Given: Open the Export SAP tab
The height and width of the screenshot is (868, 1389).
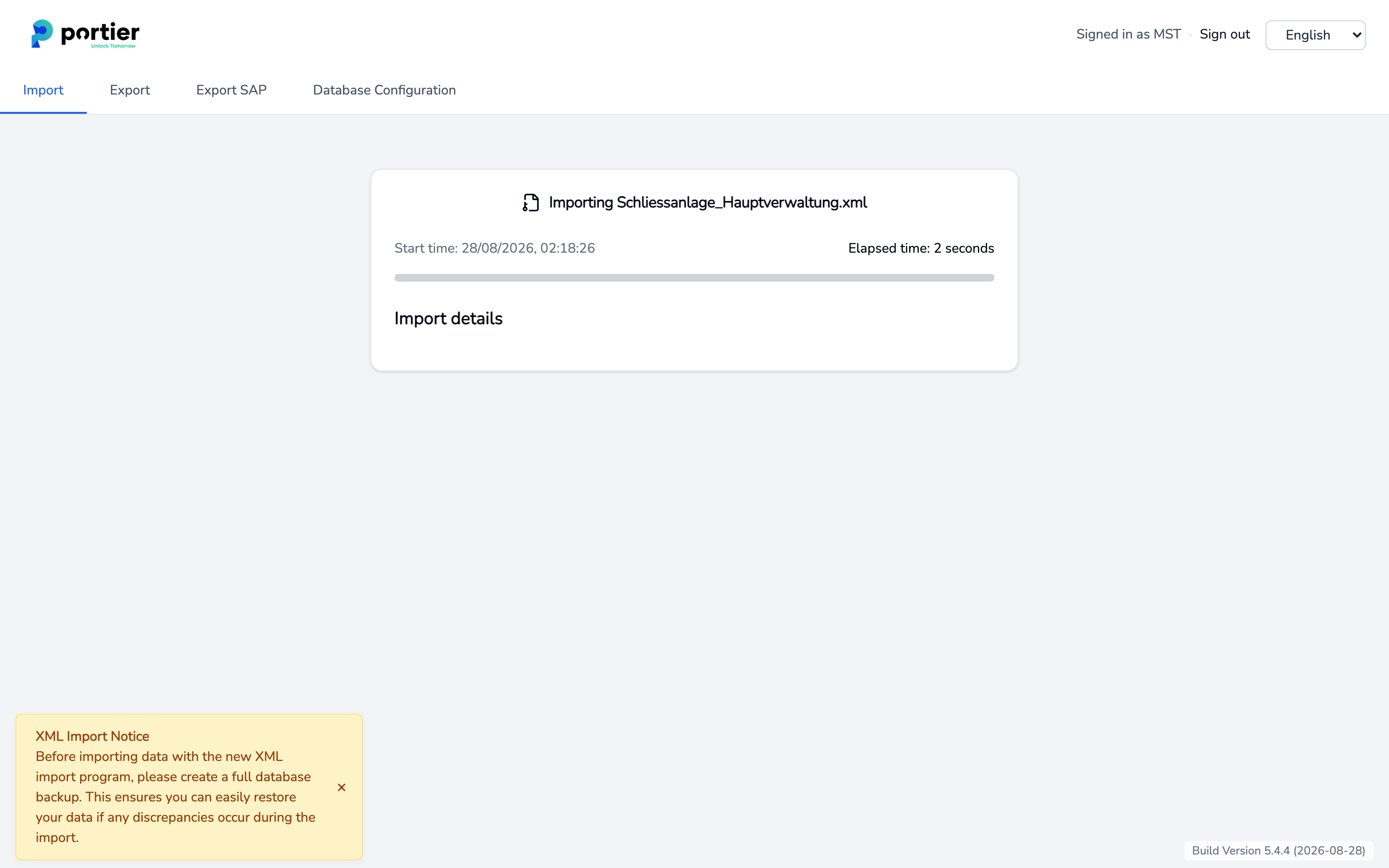Looking at the screenshot, I should point(231,90).
